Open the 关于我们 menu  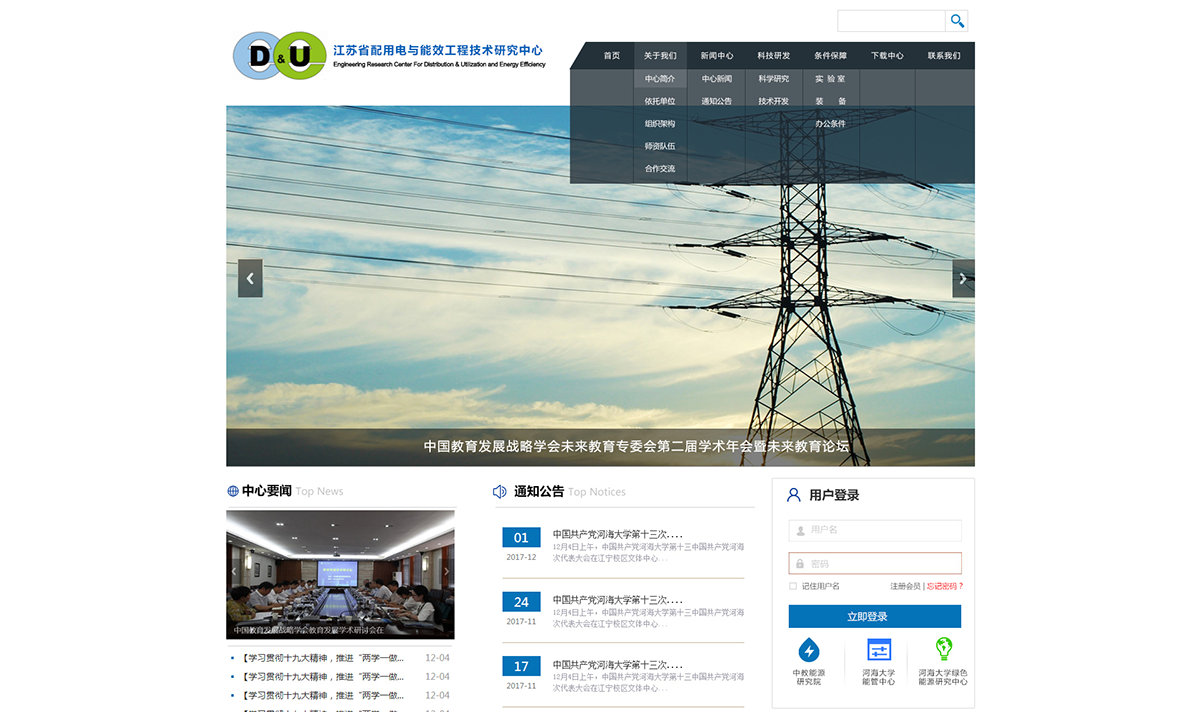click(660, 56)
